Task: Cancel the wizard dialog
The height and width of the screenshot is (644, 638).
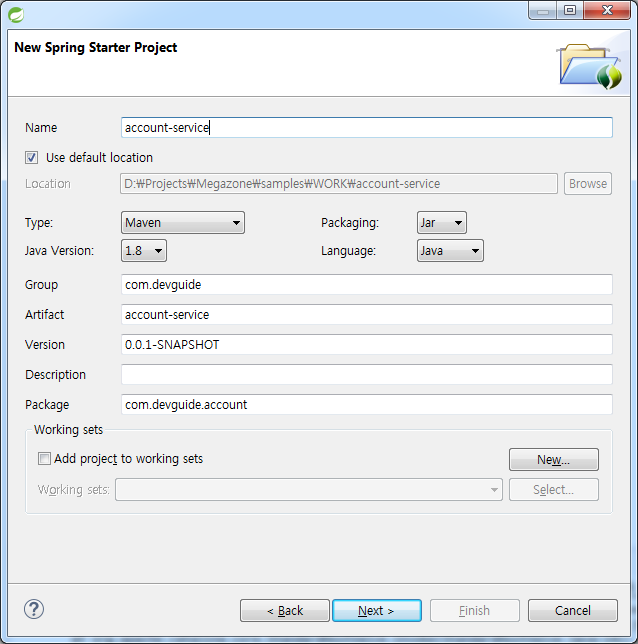Action: tap(573, 610)
